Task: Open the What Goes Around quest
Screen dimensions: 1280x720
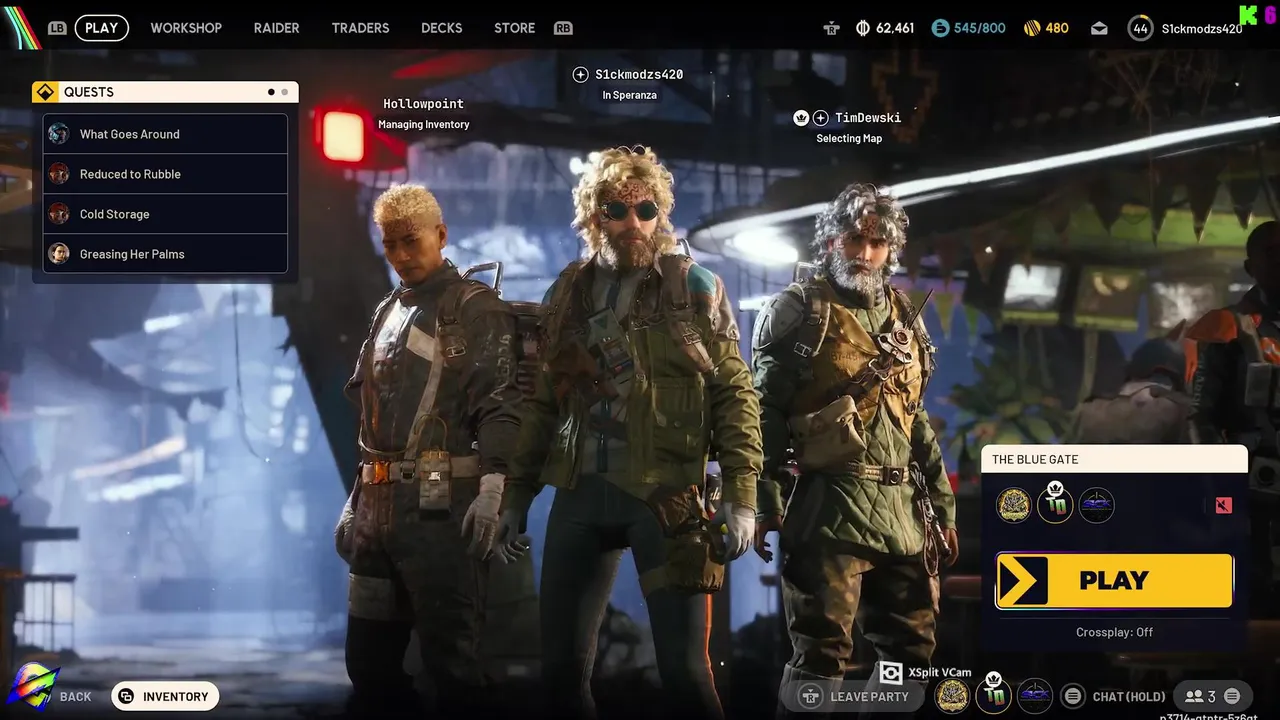Action: click(x=165, y=134)
